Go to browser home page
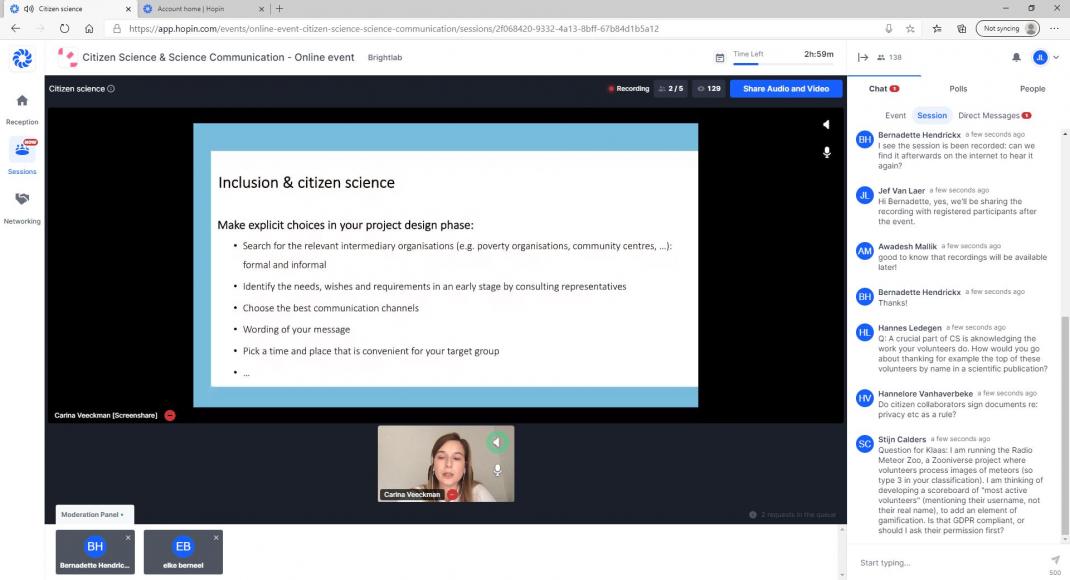 pyautogui.click(x=89, y=29)
